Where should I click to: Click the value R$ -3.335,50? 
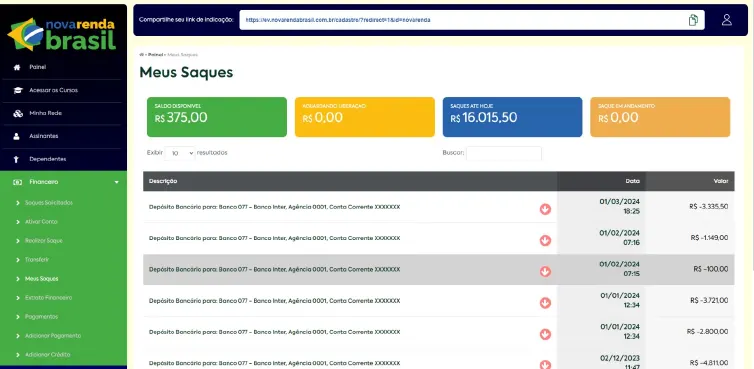click(708, 207)
